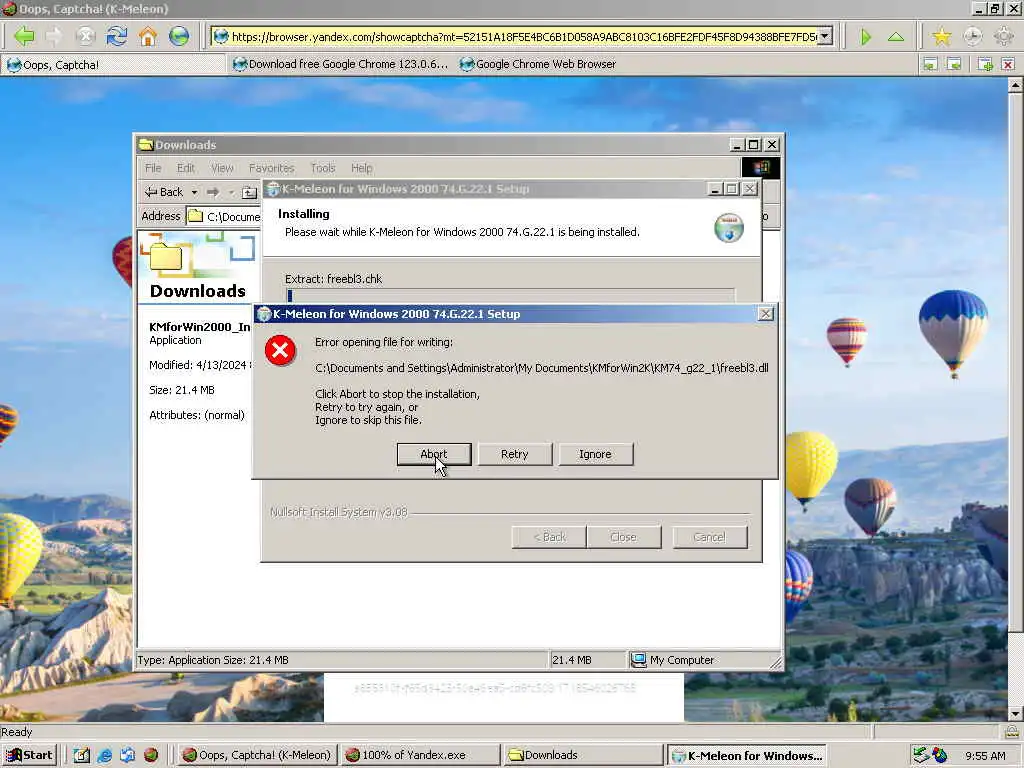Click browser page scrollbar down arrow
This screenshot has height=768, width=1024.
[1015, 713]
